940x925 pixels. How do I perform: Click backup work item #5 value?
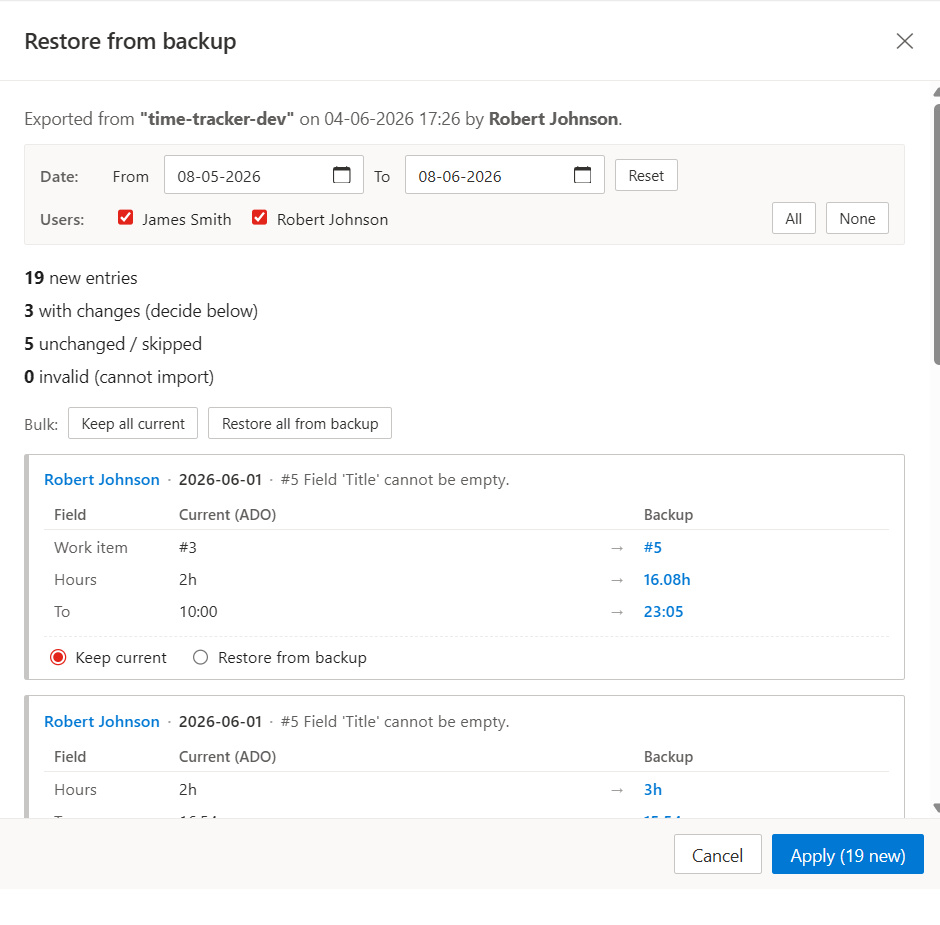click(652, 547)
